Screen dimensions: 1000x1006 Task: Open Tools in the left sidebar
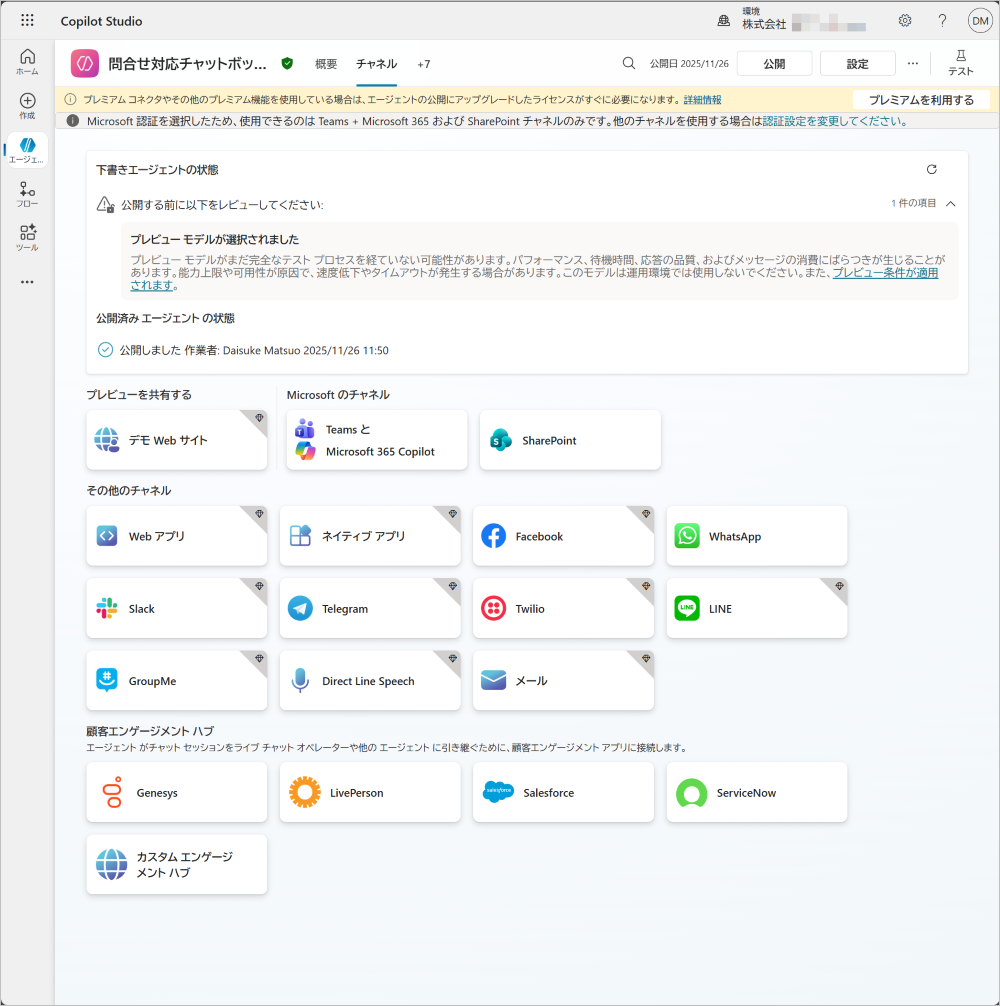pos(27,238)
